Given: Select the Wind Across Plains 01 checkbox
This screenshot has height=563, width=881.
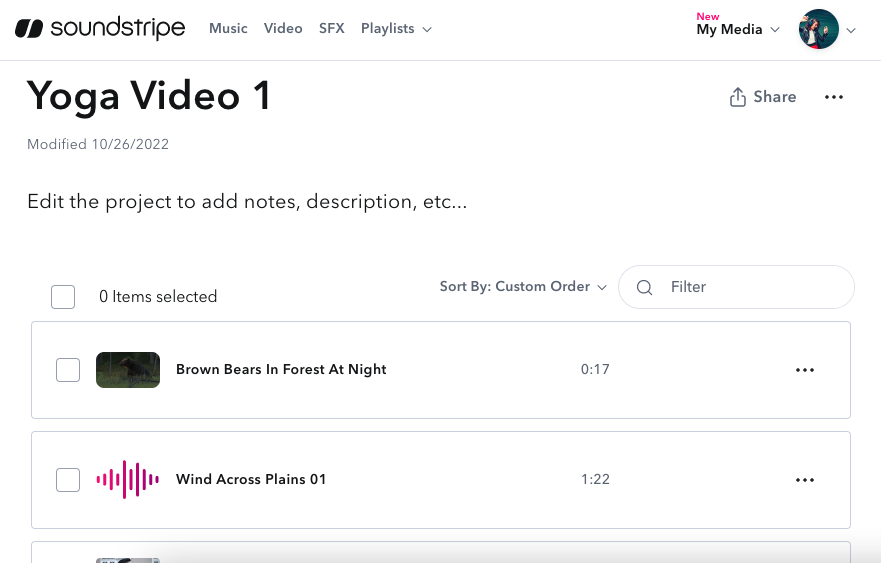Looking at the screenshot, I should pos(68,480).
